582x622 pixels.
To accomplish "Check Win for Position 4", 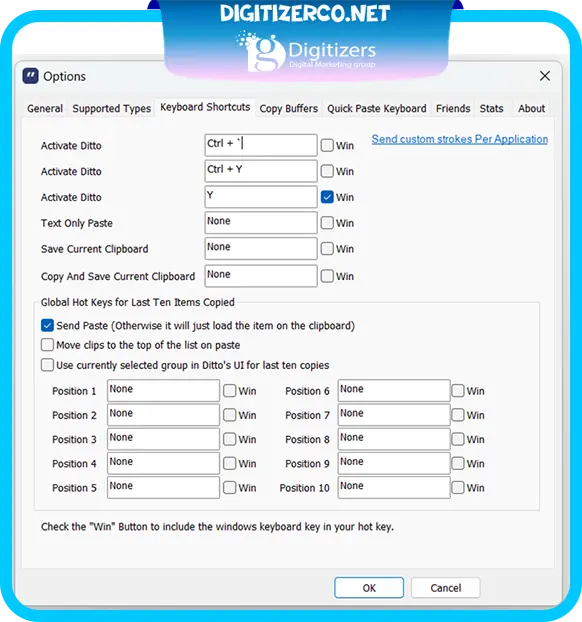I will coord(229,463).
